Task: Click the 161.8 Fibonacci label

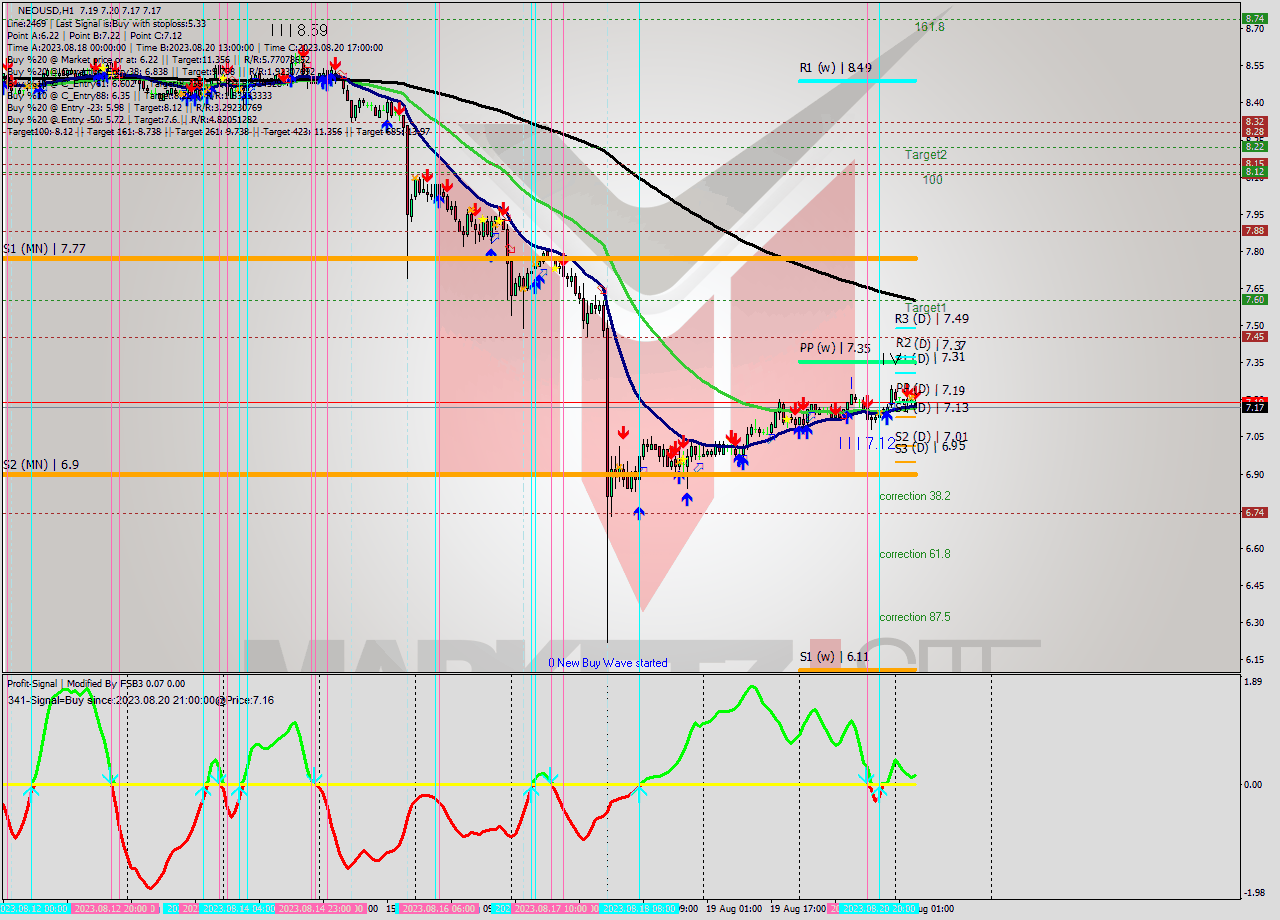Action: [930, 27]
